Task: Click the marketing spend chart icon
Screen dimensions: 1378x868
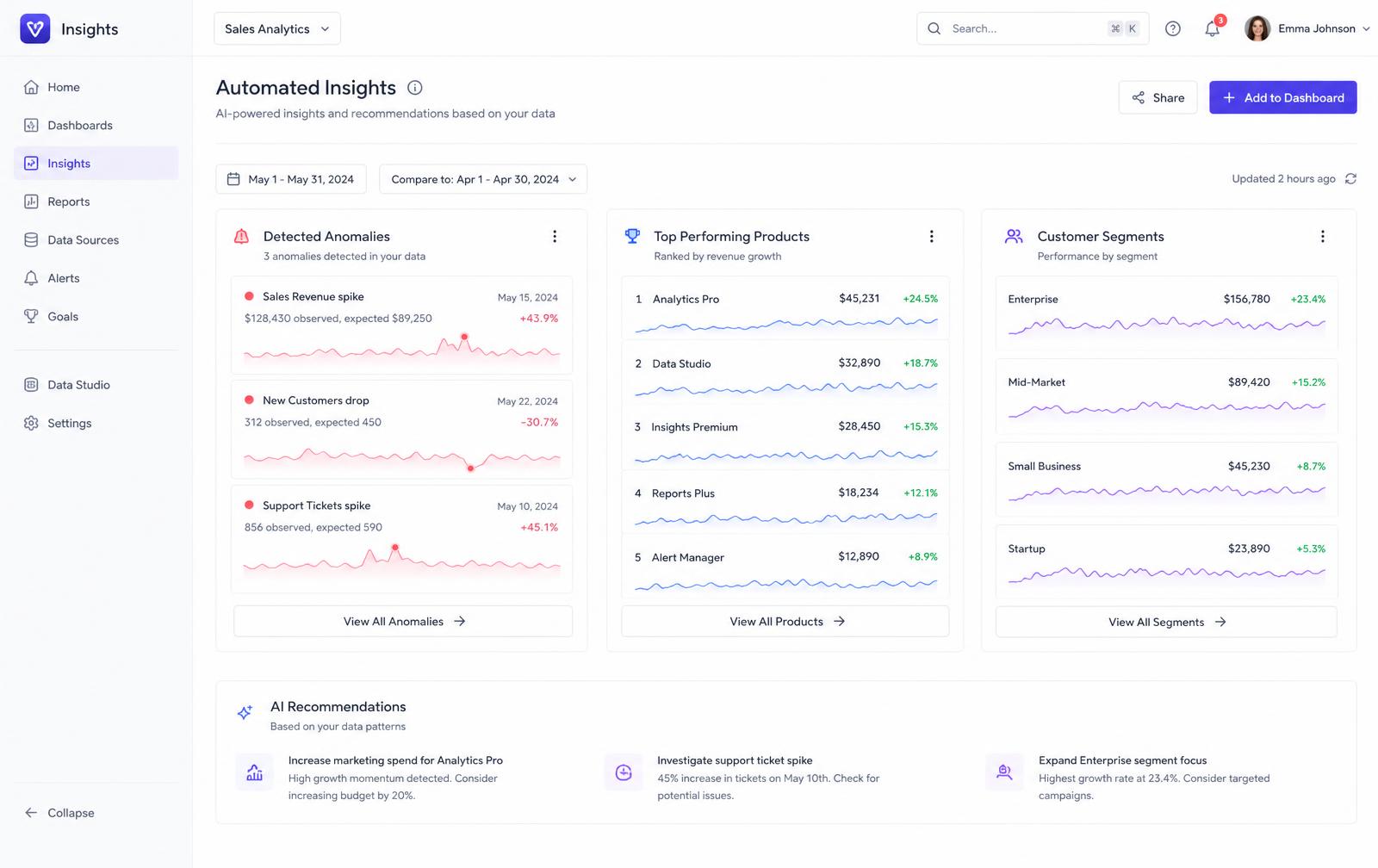Action: pos(254,772)
